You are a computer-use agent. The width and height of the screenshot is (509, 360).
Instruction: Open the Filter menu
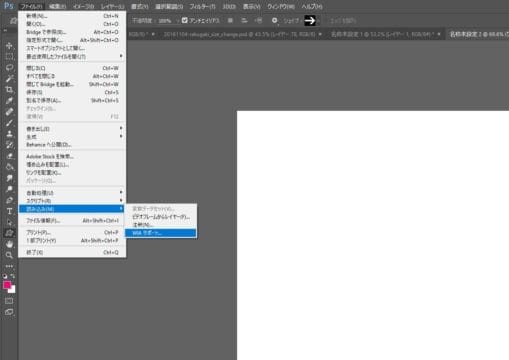pos(202,6)
